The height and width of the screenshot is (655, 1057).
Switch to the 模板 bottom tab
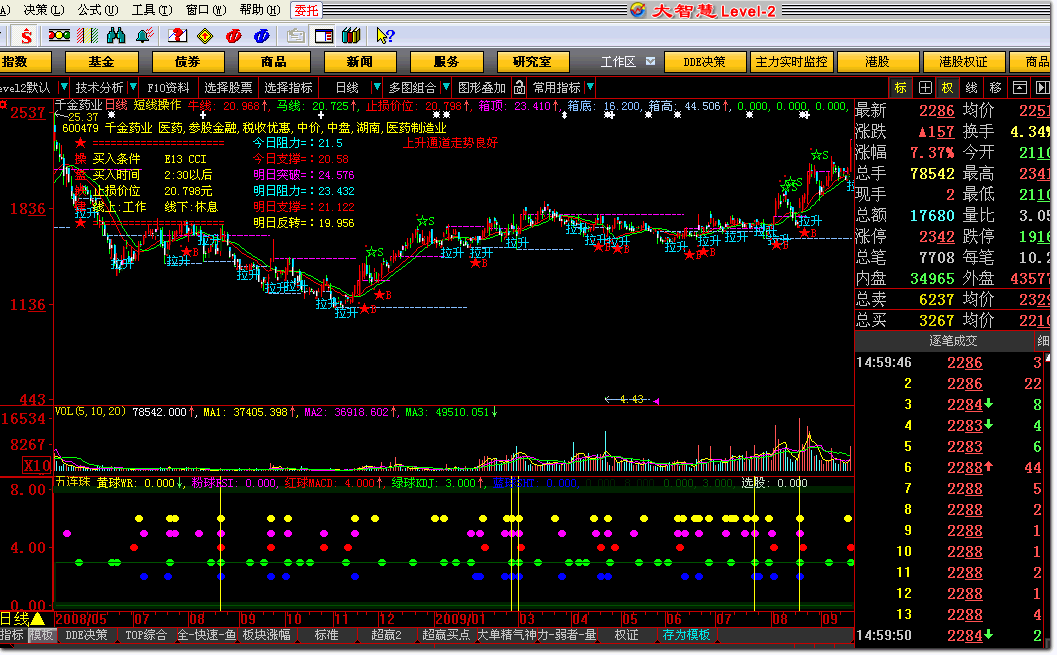[41, 635]
